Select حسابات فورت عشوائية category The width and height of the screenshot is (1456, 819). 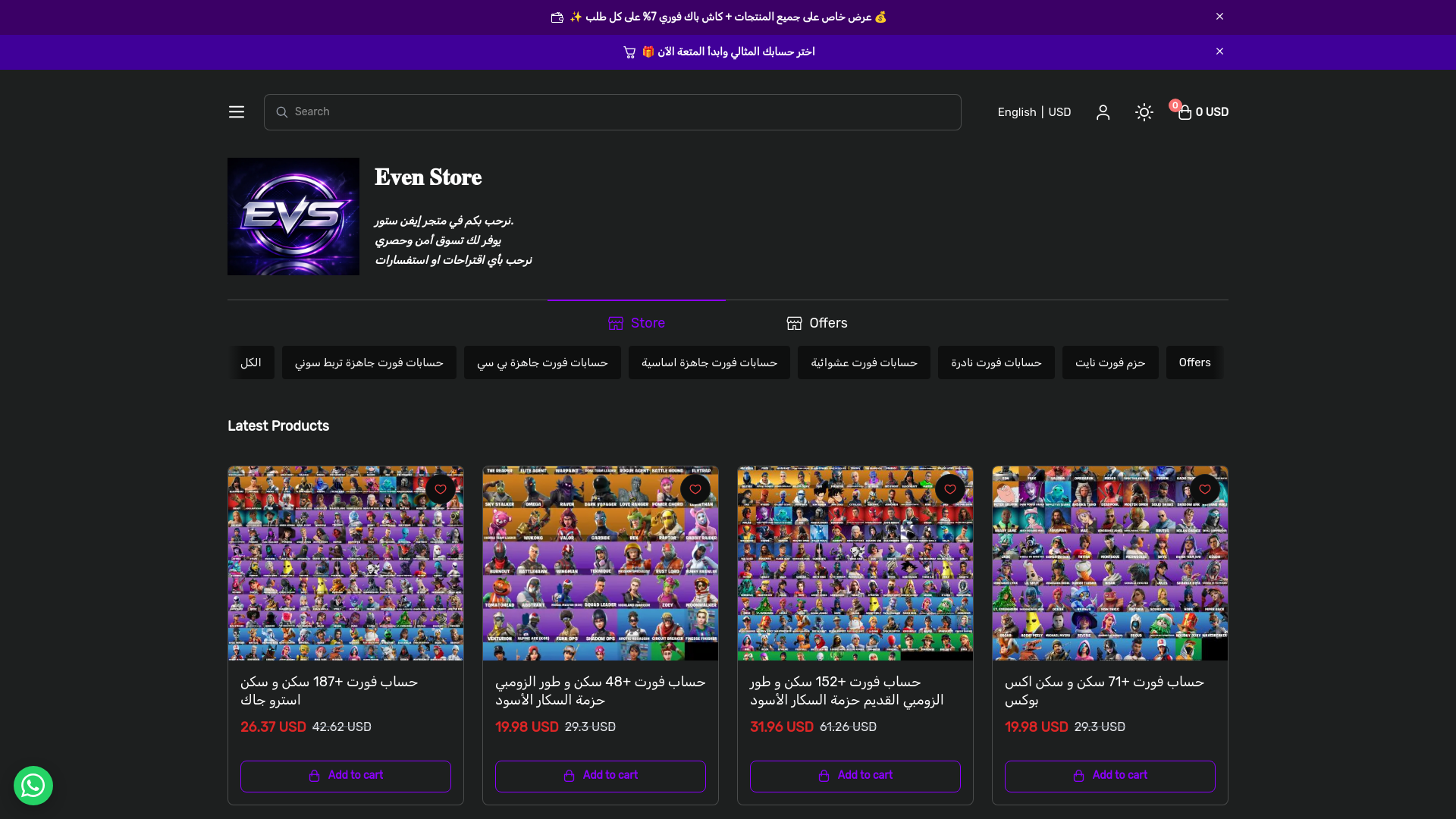tap(864, 362)
